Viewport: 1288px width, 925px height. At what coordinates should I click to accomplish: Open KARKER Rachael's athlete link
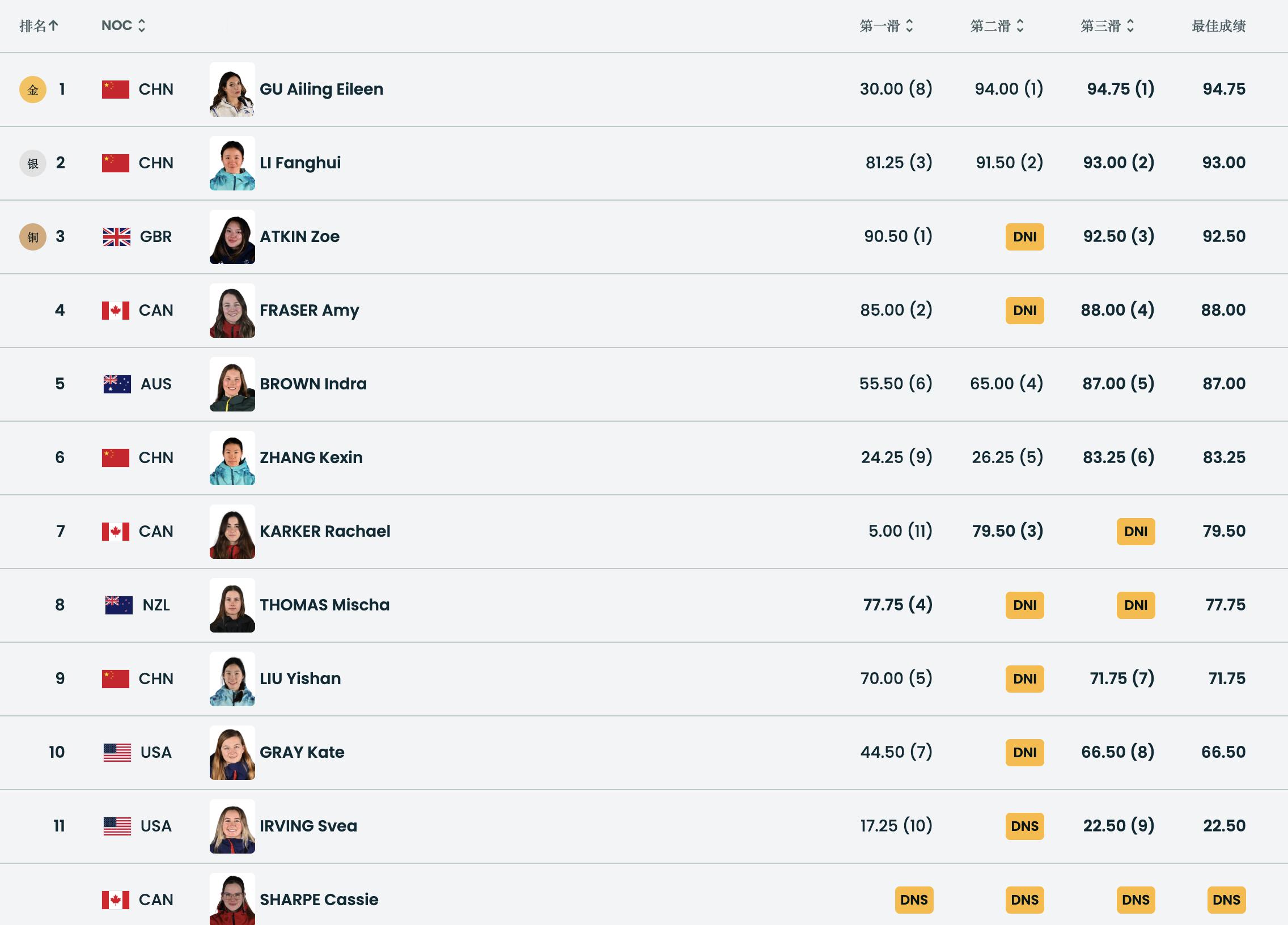(x=325, y=531)
